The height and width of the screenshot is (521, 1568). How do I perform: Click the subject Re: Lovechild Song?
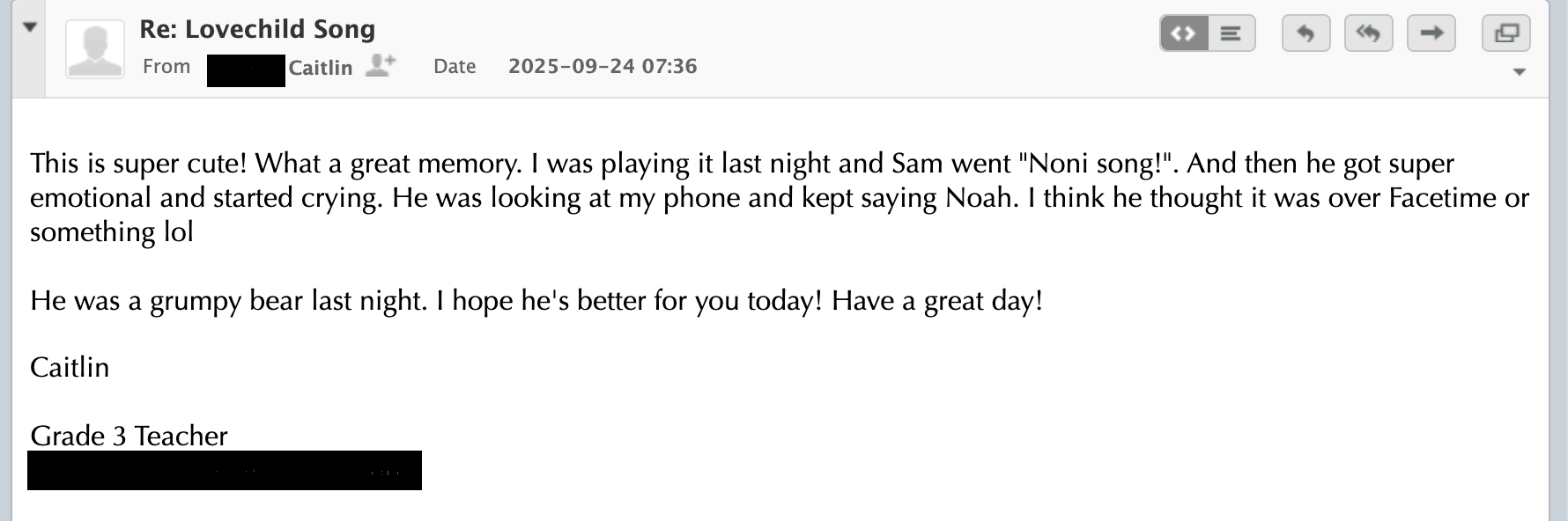tap(257, 29)
